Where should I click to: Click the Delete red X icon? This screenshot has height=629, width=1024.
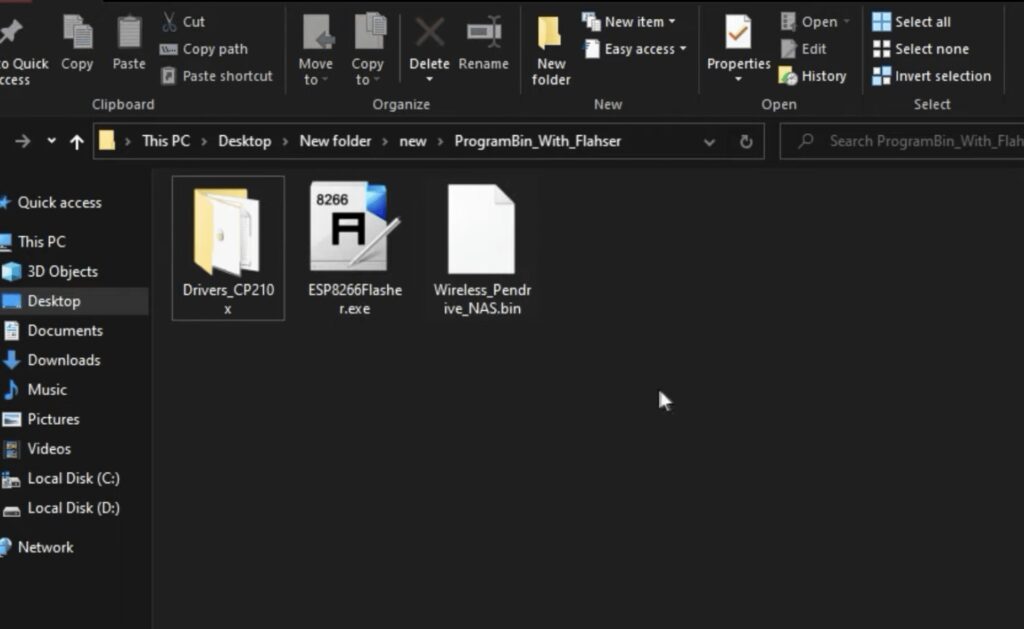(430, 33)
